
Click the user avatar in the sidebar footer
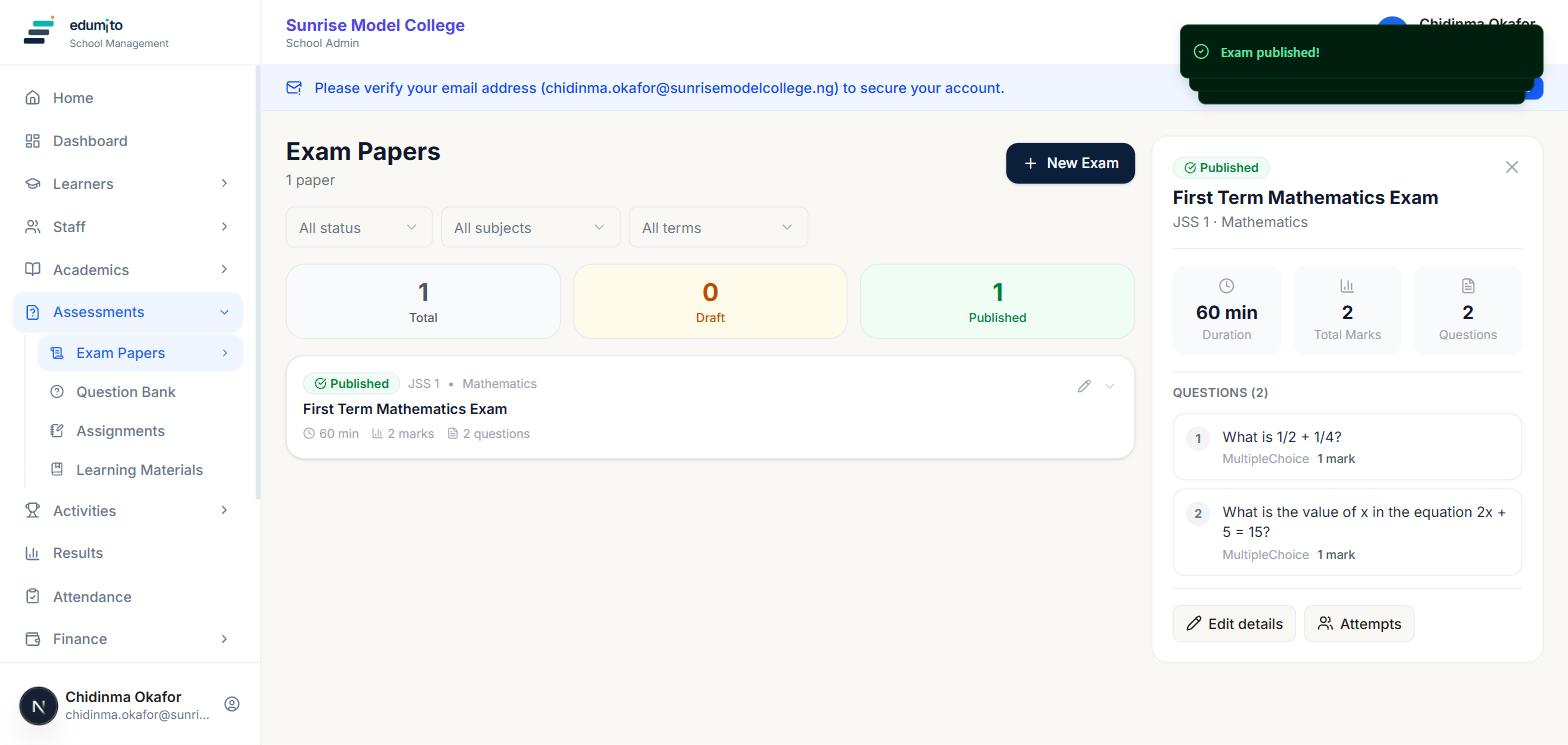[x=38, y=705]
